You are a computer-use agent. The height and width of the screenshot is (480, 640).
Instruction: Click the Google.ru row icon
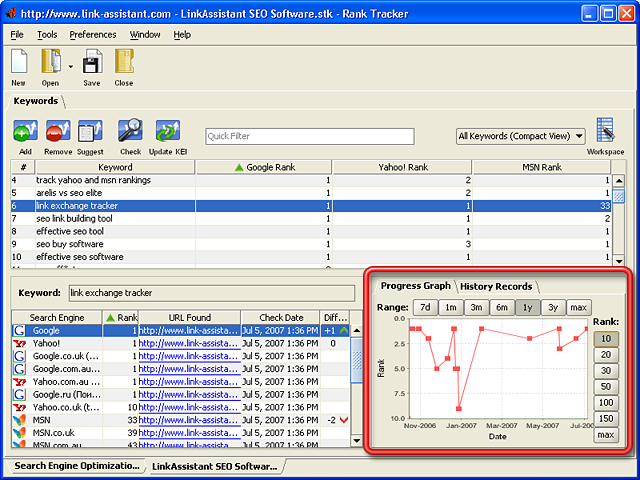tap(19, 395)
